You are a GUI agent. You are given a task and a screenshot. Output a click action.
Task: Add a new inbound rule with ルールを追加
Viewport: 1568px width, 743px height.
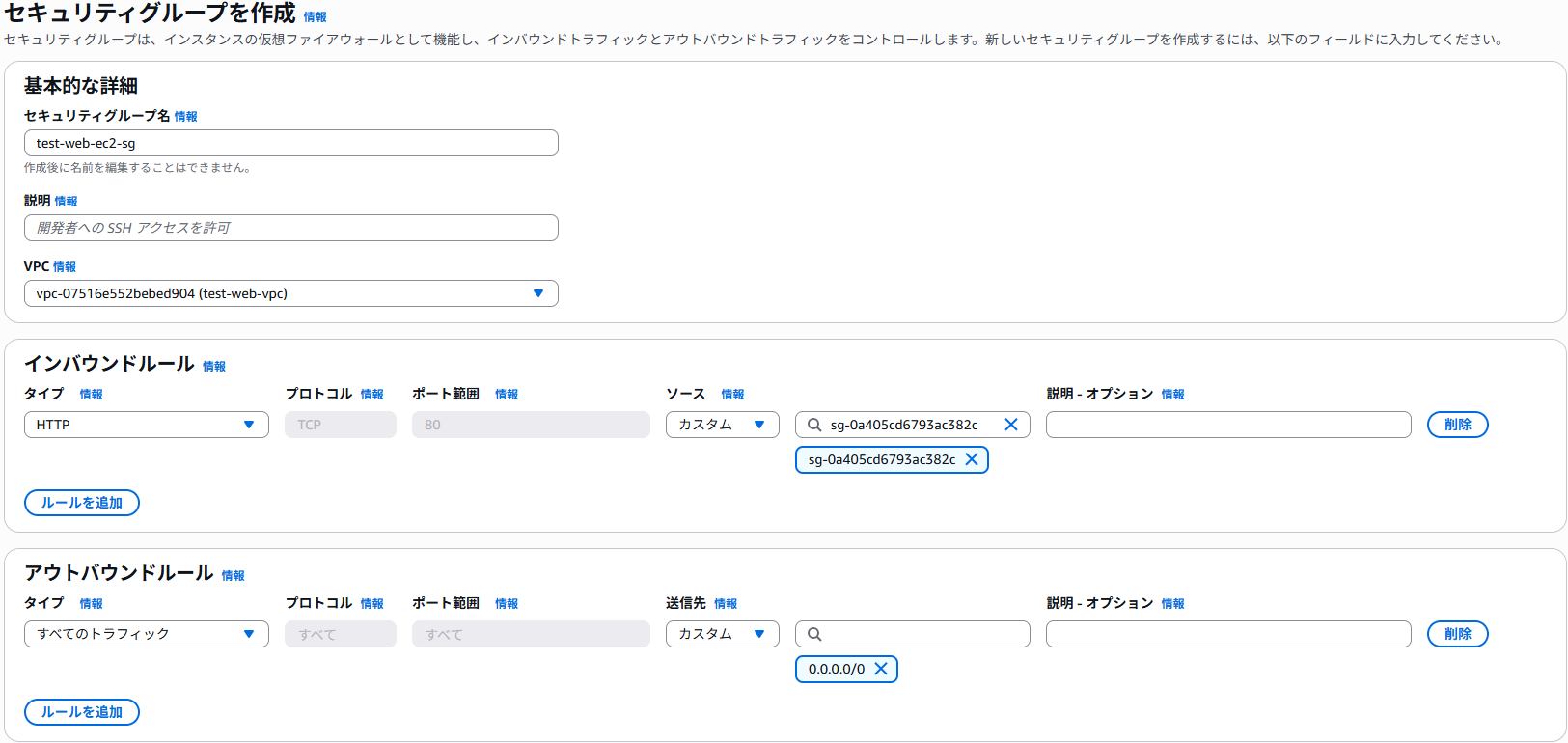(82, 503)
